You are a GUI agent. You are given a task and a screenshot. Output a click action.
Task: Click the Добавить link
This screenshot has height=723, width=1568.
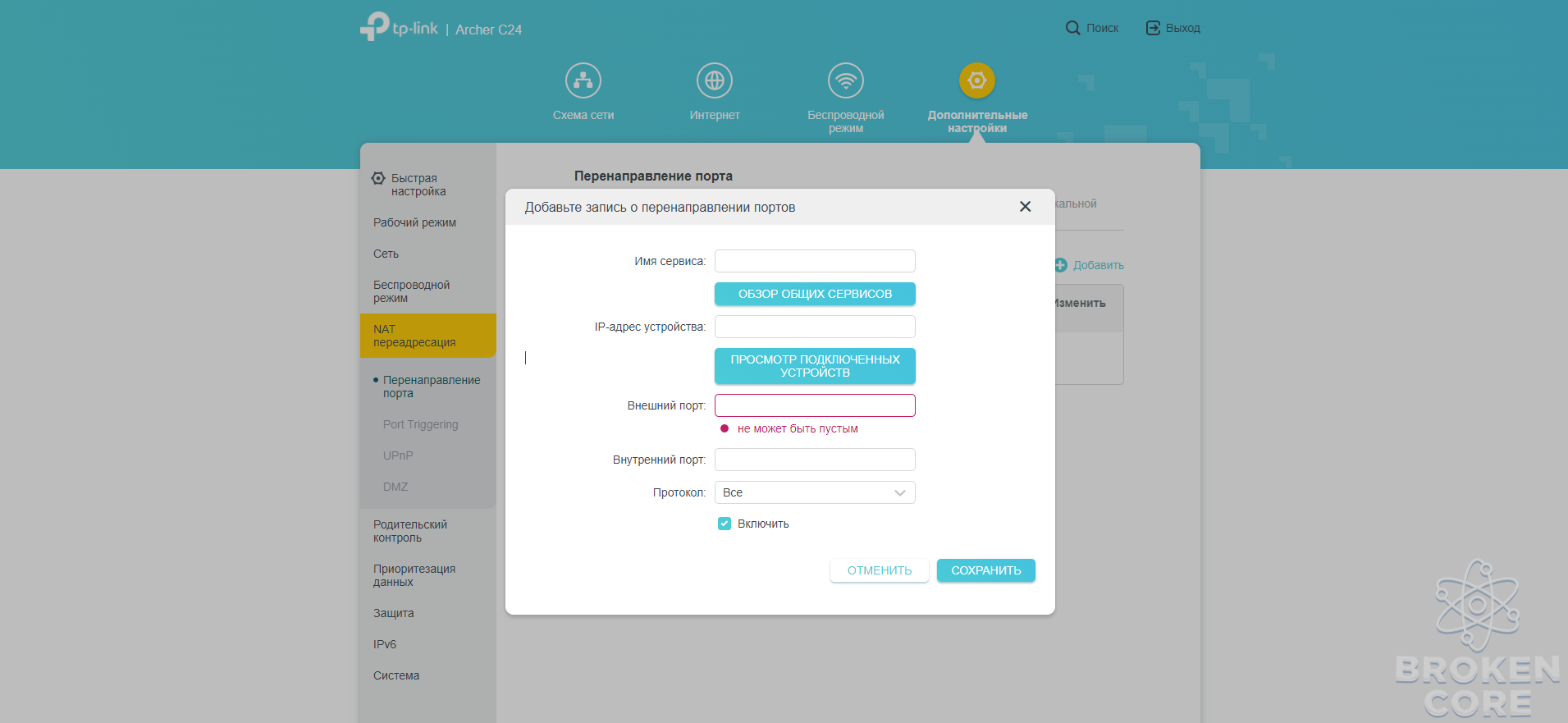point(1099,265)
